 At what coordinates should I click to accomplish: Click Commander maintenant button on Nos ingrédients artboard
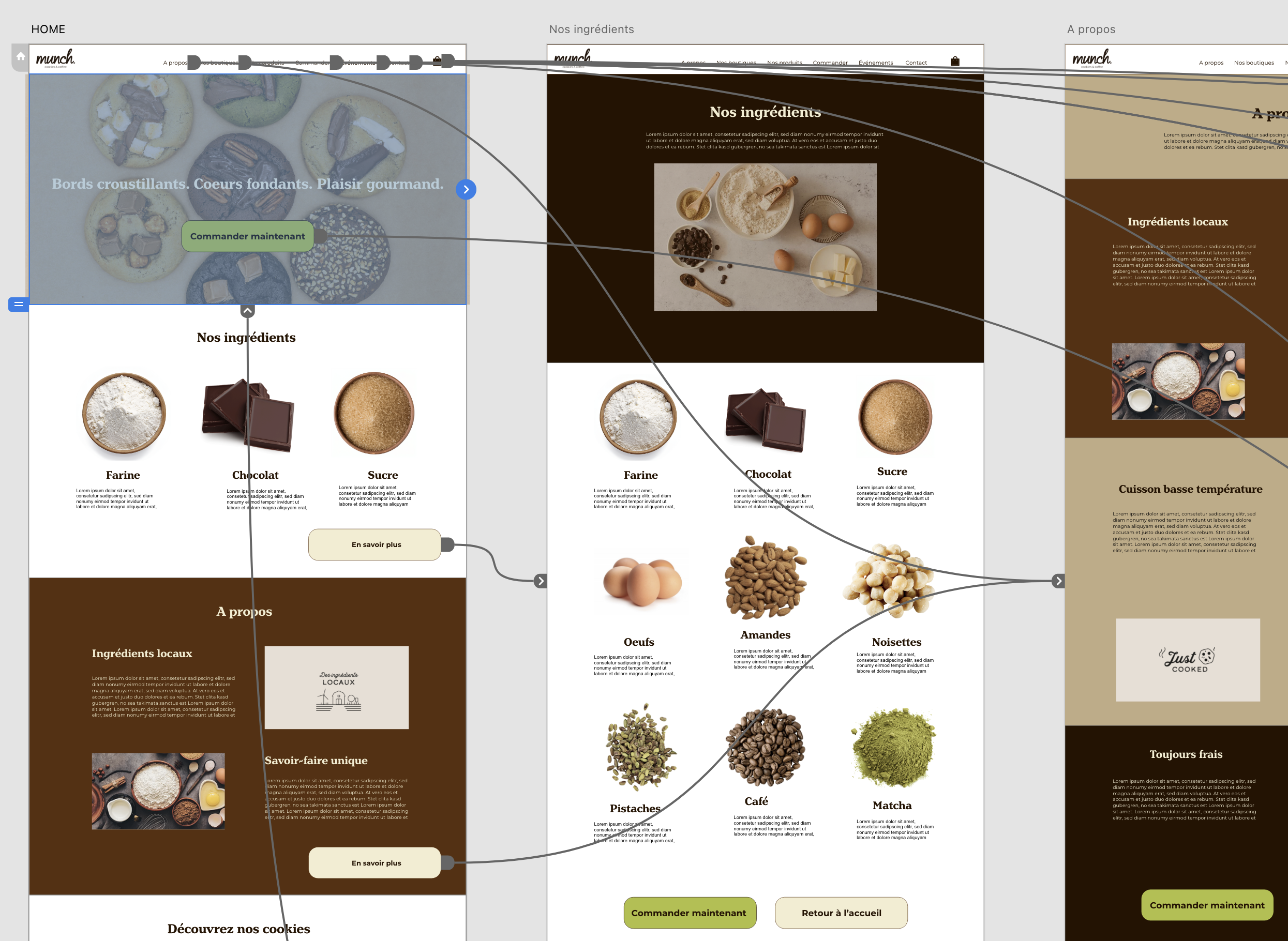689,913
